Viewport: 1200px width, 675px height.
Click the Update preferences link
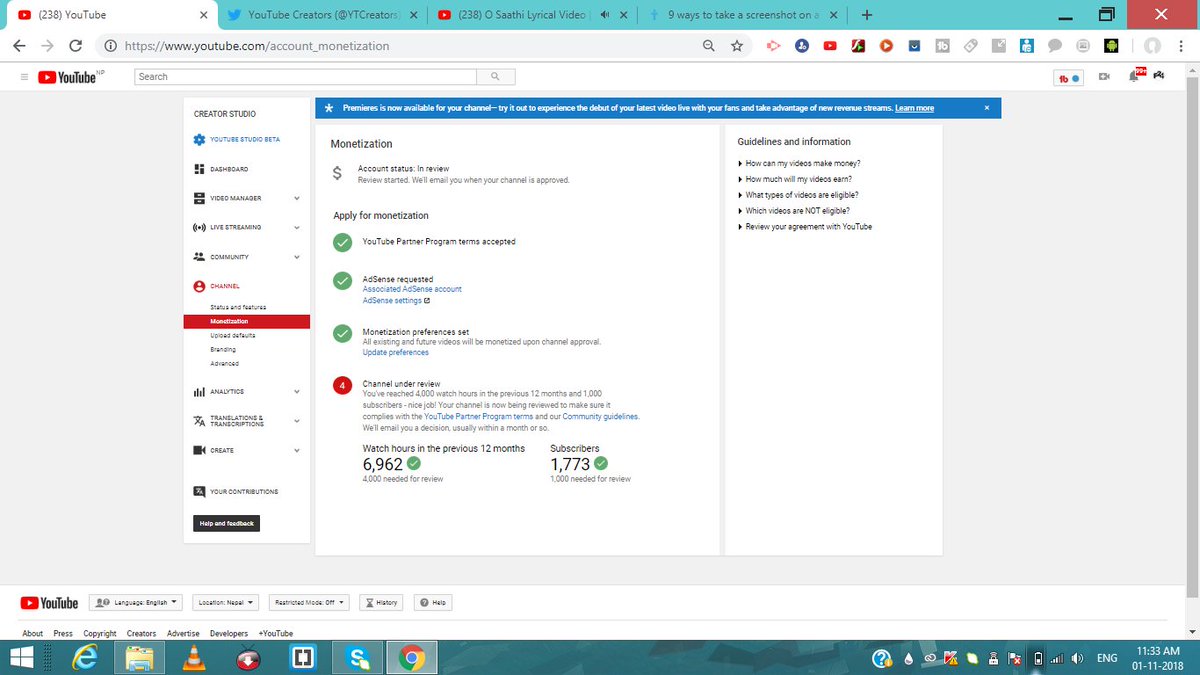click(395, 353)
